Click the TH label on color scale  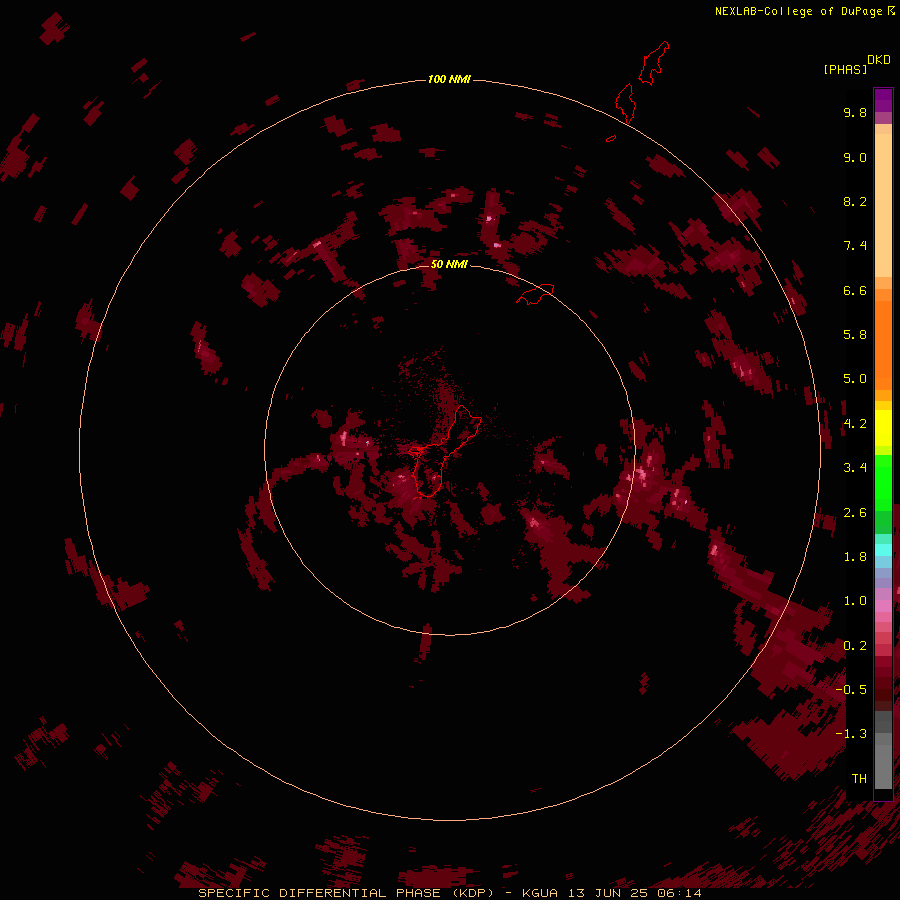pyautogui.click(x=859, y=778)
